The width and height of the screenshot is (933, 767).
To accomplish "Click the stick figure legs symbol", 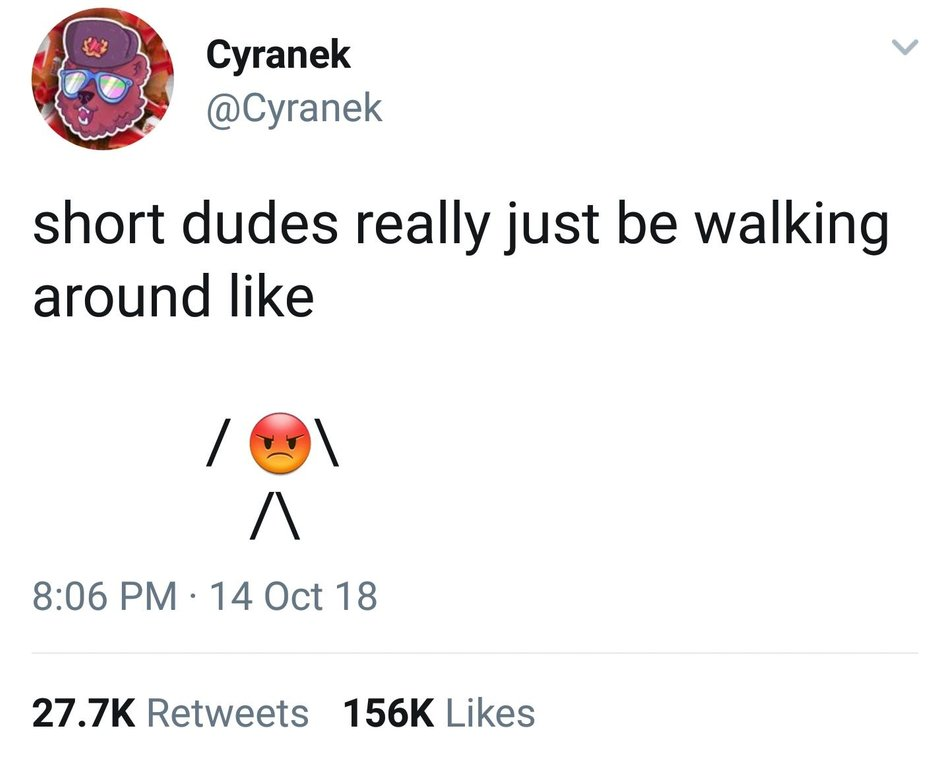I will pyautogui.click(x=274, y=515).
